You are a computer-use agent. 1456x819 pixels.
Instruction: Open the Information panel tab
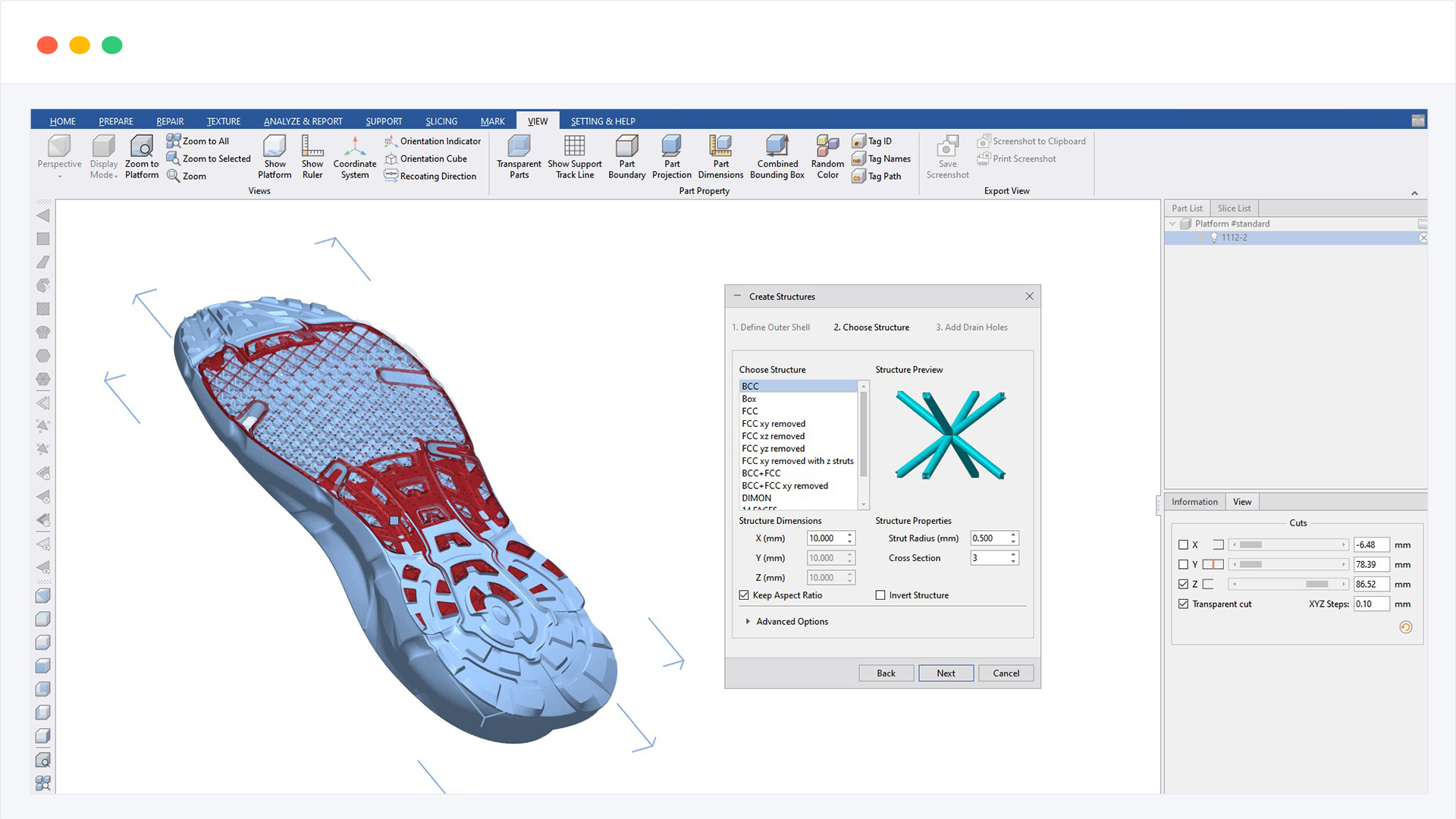pos(1194,502)
